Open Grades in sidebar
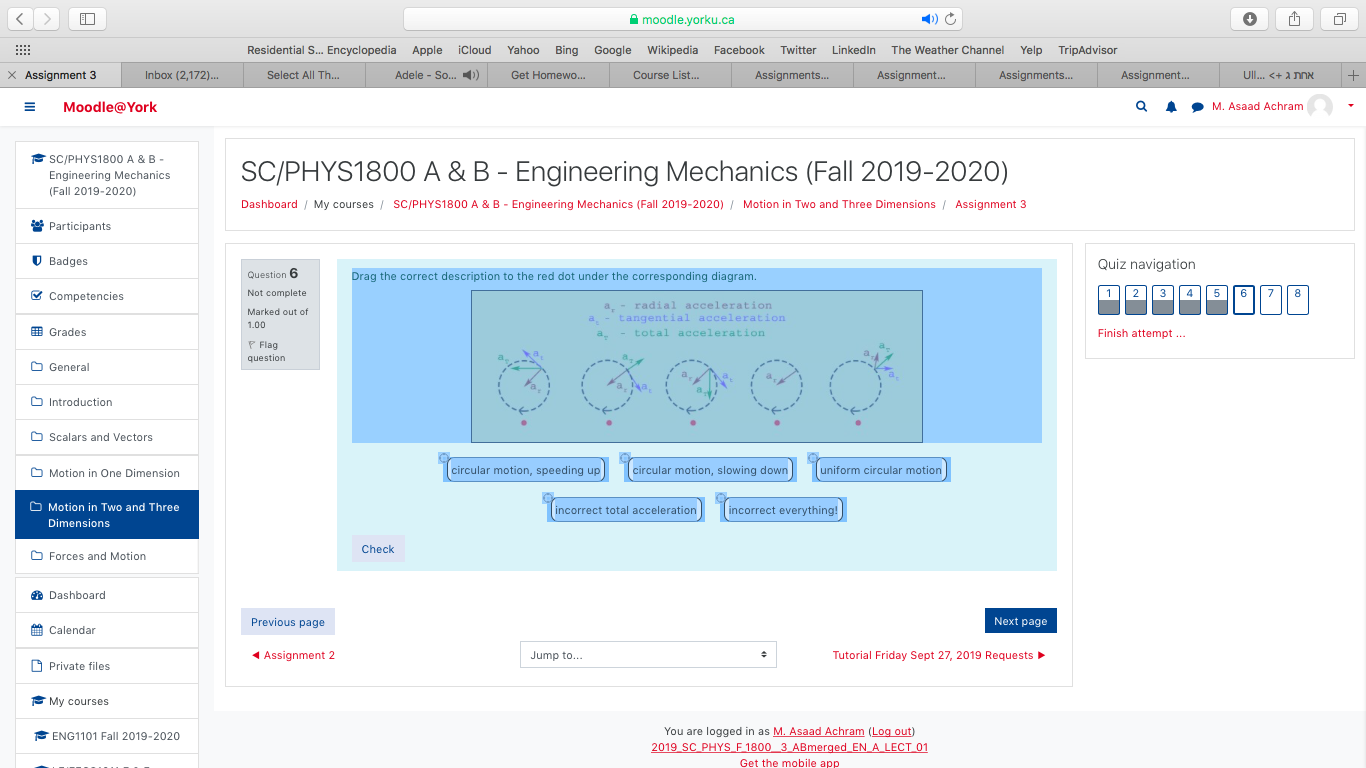 [107, 332]
